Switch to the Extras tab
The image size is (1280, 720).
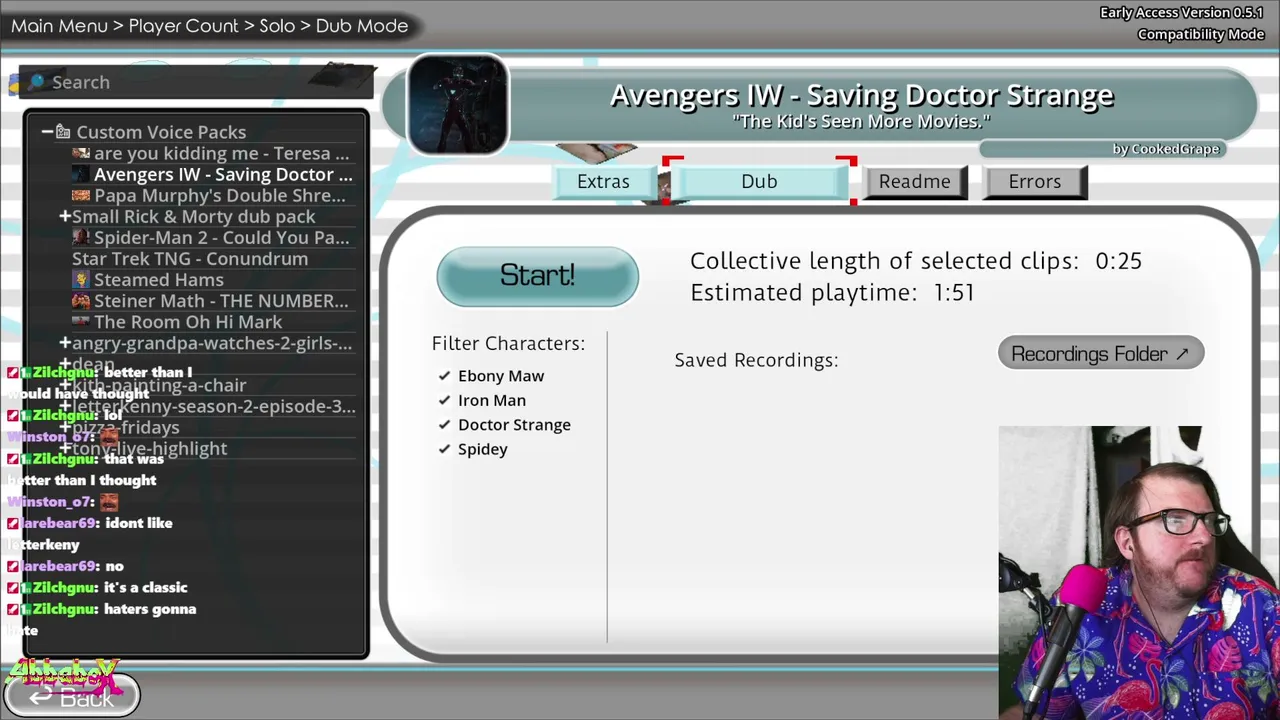tap(603, 182)
